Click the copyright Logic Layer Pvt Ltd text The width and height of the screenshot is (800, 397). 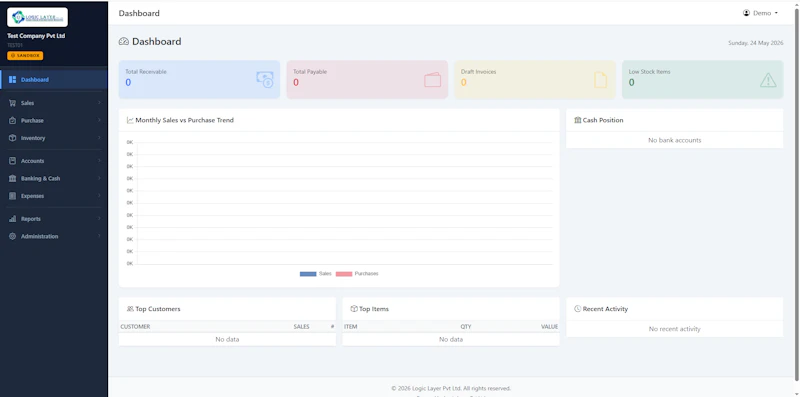(x=451, y=388)
